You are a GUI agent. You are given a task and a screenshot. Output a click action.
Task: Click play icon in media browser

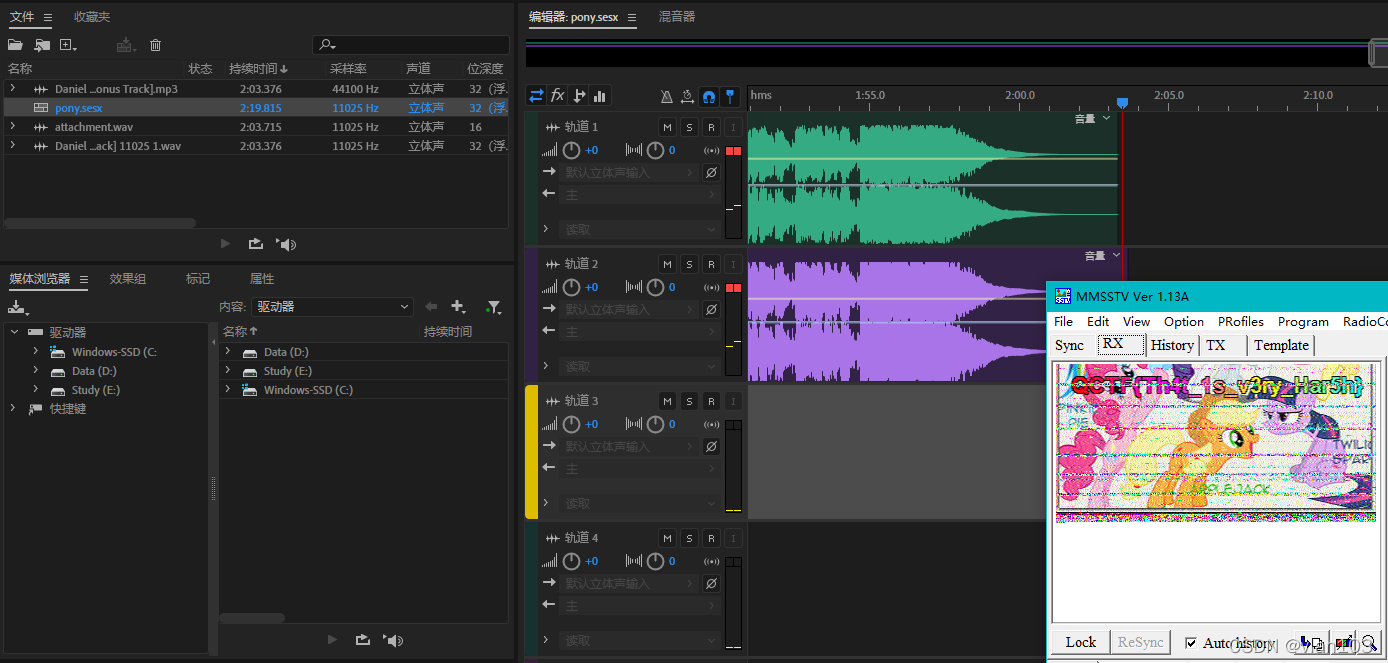(333, 640)
